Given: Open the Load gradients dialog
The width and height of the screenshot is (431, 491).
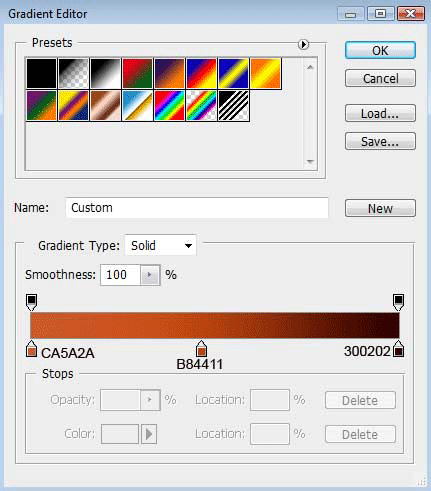Looking at the screenshot, I should (x=380, y=113).
